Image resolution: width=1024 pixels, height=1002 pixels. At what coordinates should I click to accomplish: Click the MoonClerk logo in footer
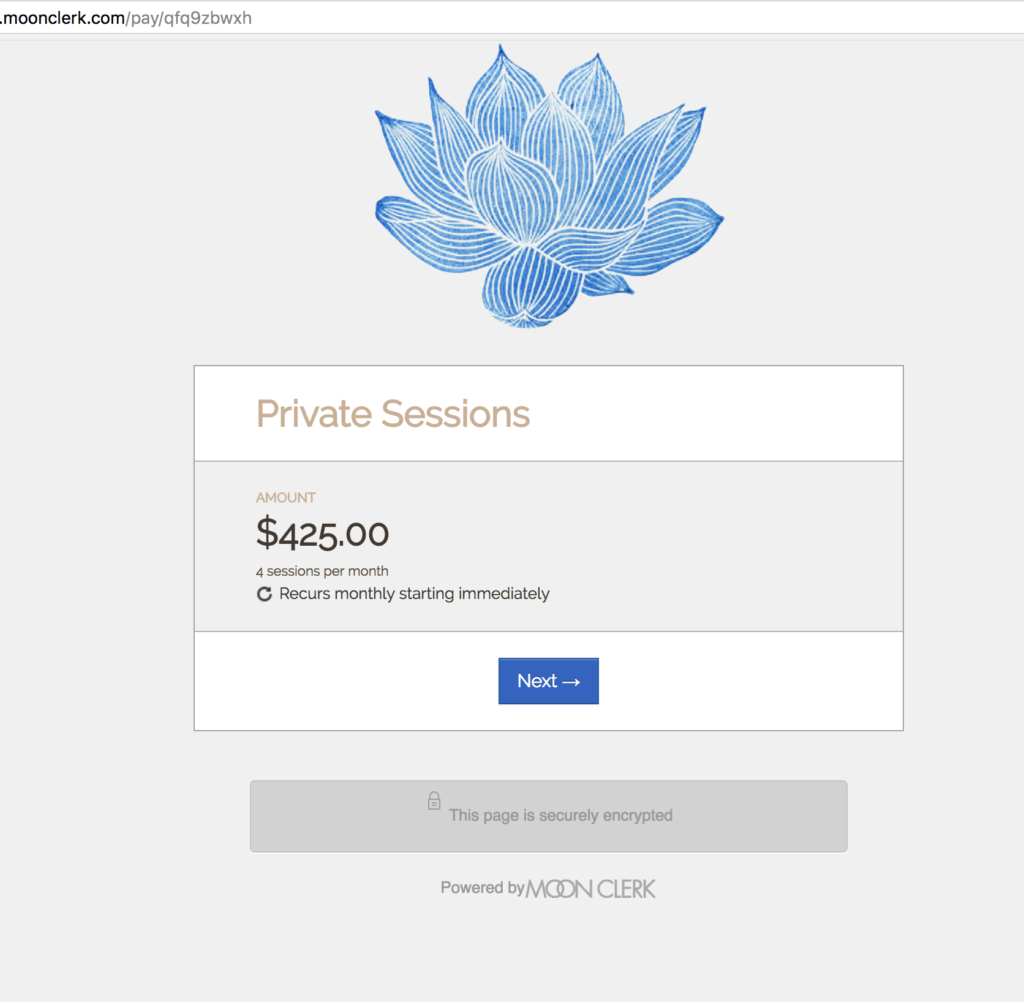pyautogui.click(x=590, y=888)
